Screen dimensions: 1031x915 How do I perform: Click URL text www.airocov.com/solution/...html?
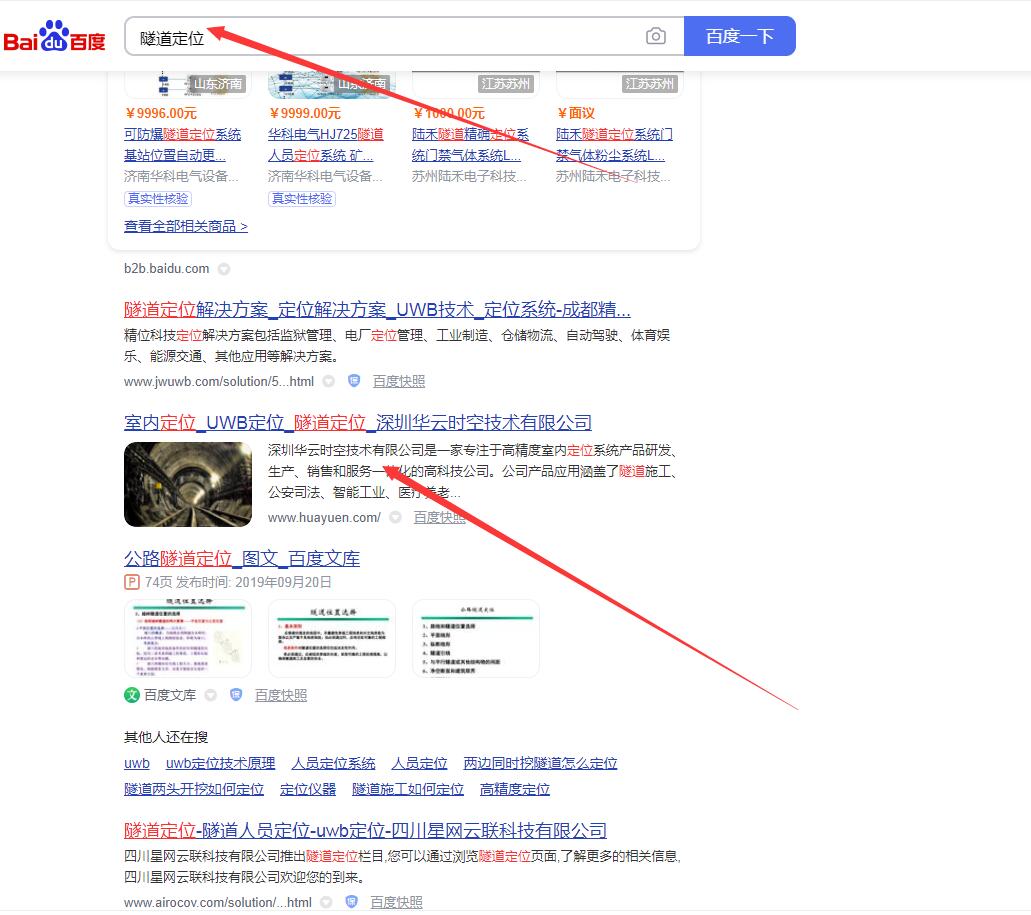pos(218,903)
